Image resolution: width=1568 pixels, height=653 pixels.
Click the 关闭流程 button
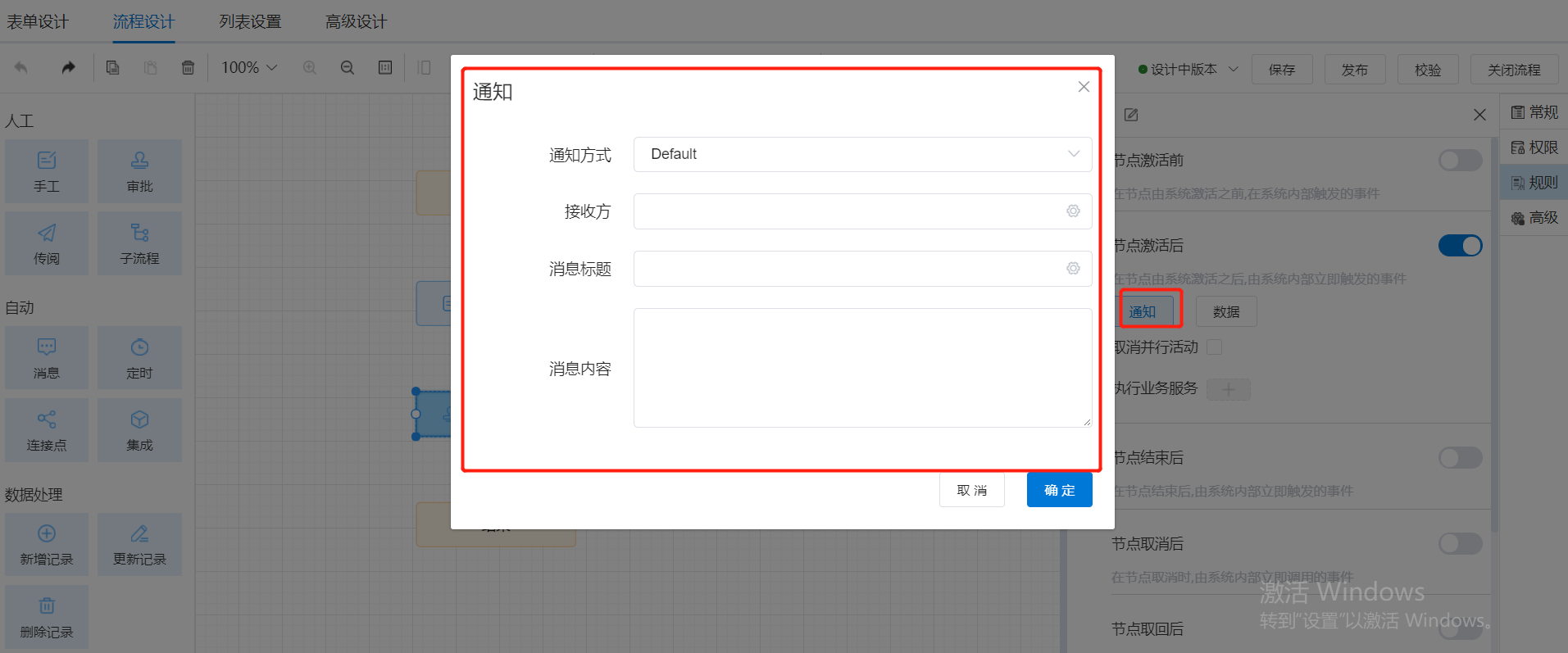[x=1514, y=70]
